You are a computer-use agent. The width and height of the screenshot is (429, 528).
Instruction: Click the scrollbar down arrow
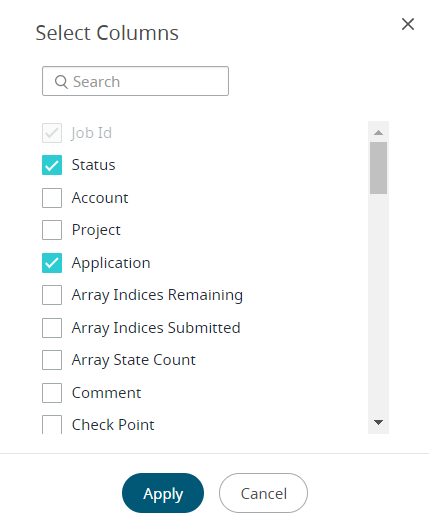coord(378,422)
